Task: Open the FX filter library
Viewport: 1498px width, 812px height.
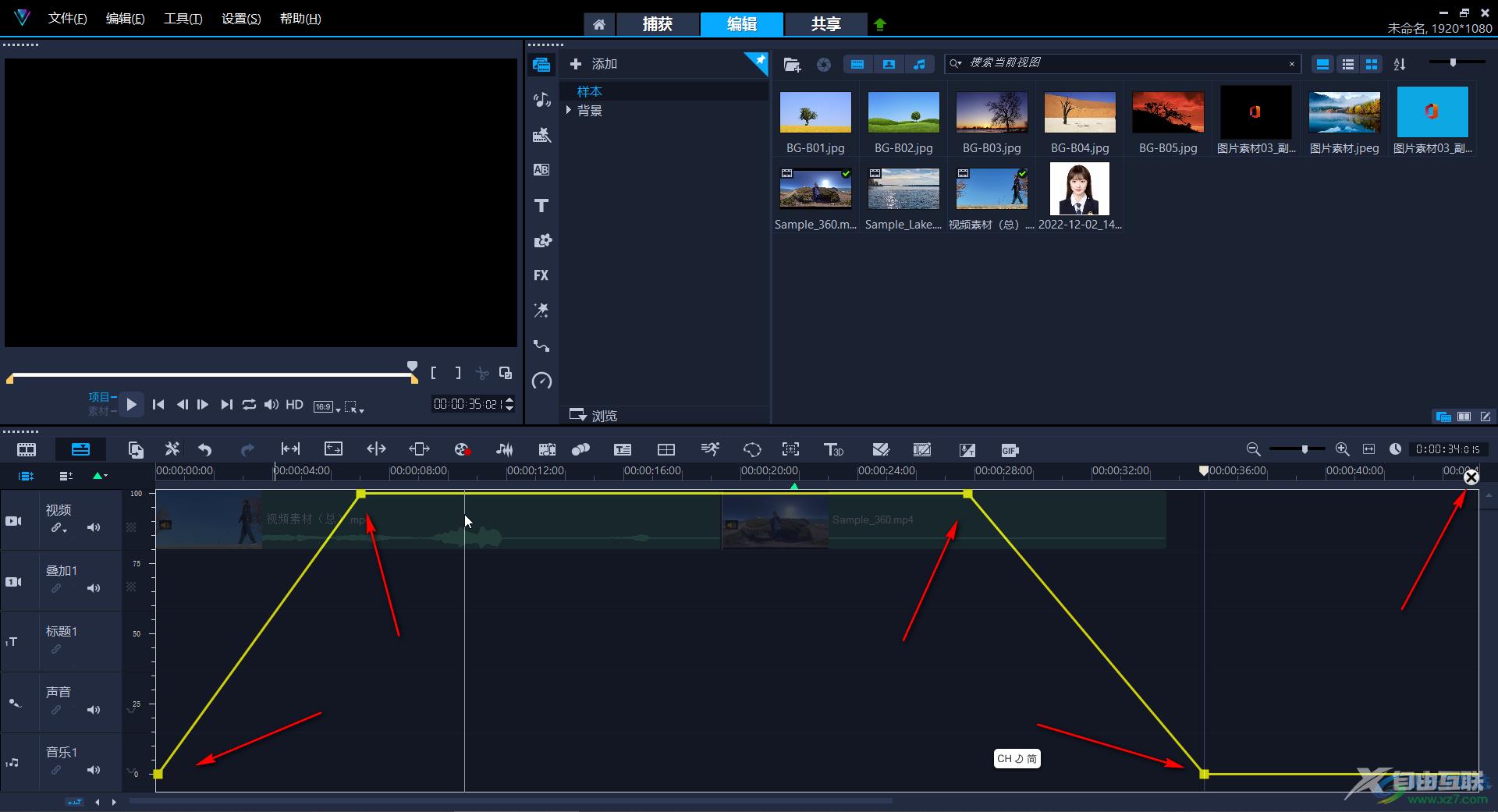Action: tap(541, 275)
